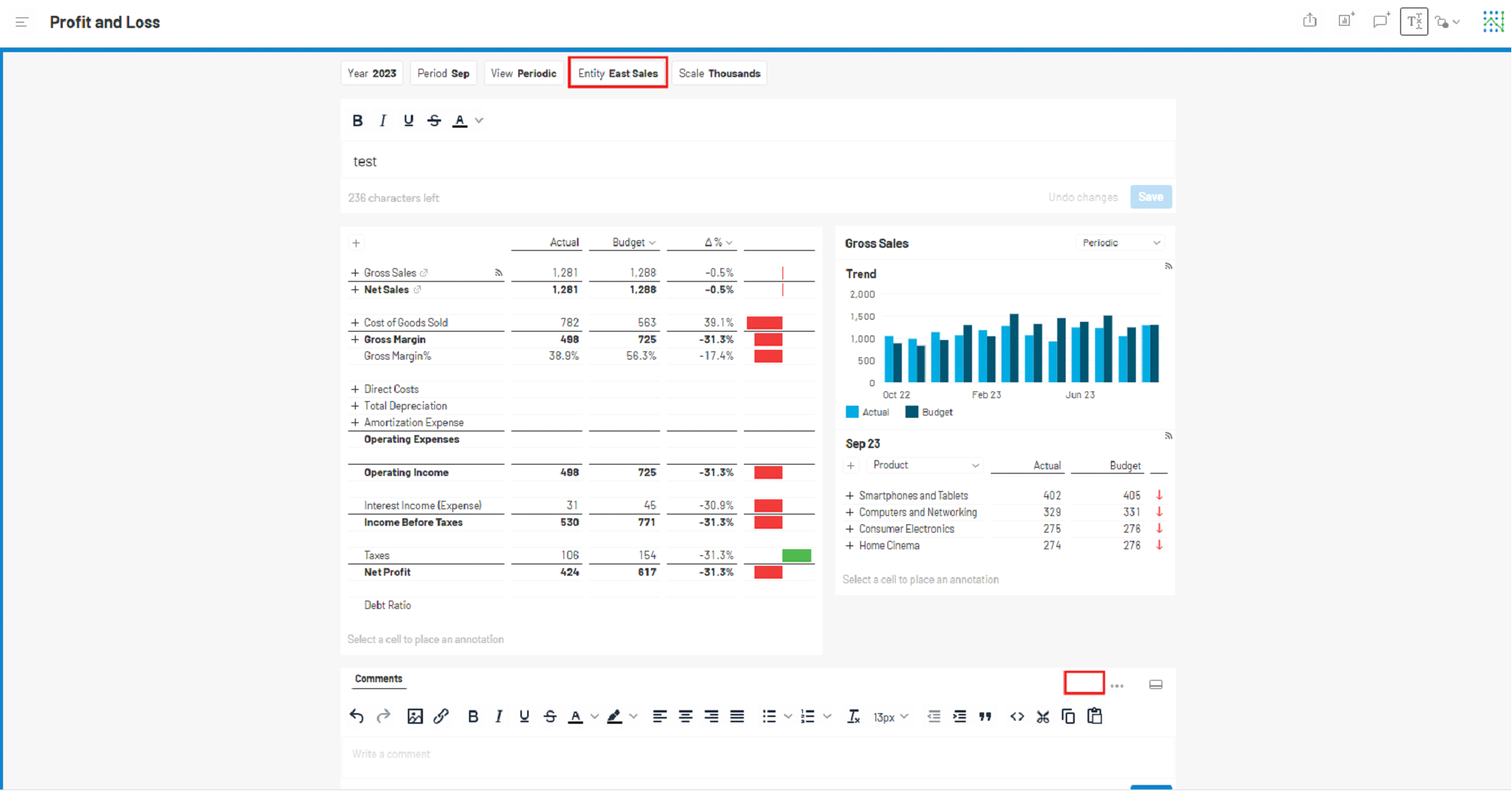The width and height of the screenshot is (1512, 791).
Task: Click Undo changes link
Action: pyautogui.click(x=1083, y=197)
